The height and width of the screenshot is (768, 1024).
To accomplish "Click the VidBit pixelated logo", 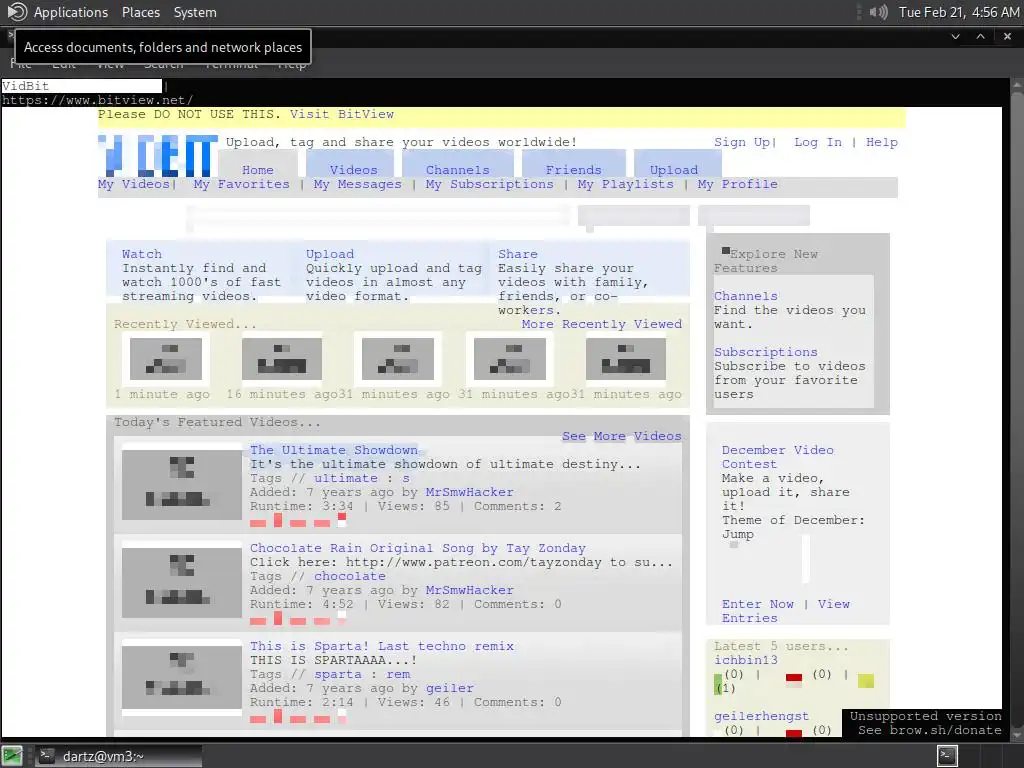I will 158,155.
